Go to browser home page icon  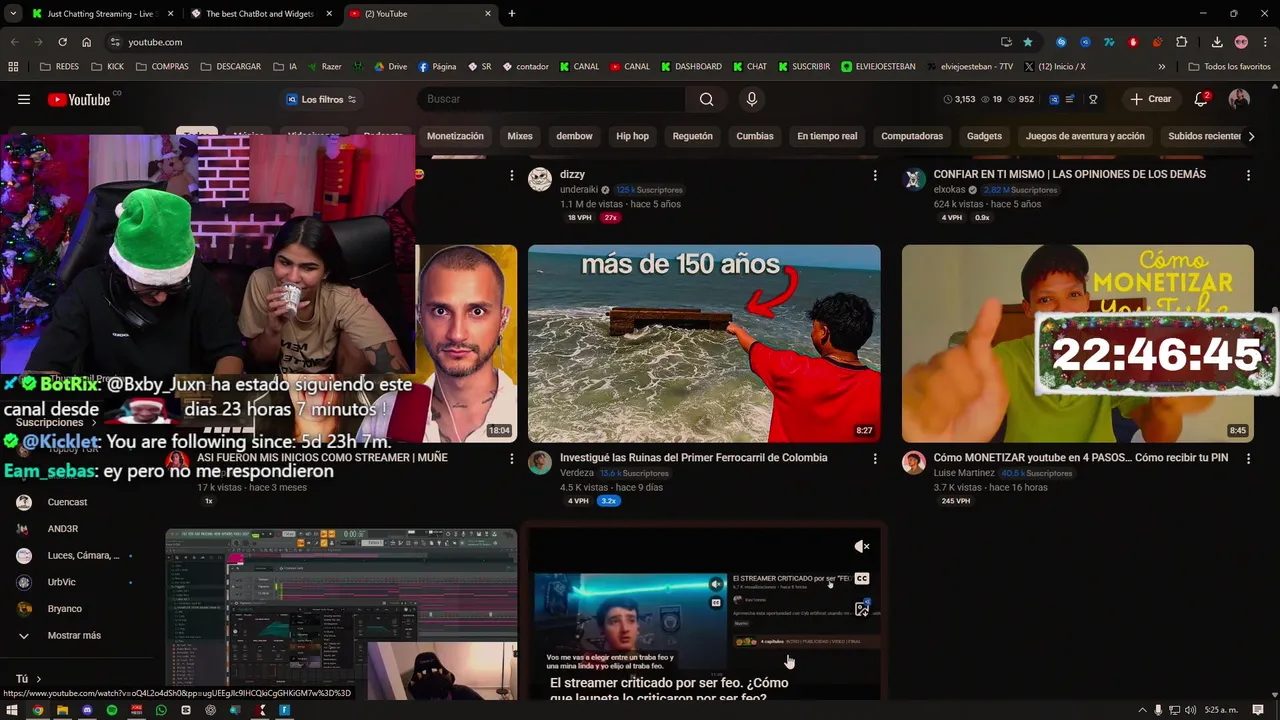pos(87,42)
